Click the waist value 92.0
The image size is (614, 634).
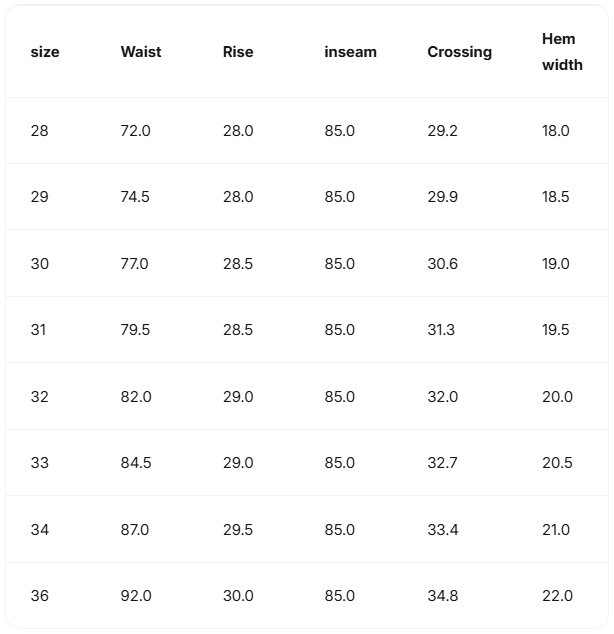[x=136, y=596]
